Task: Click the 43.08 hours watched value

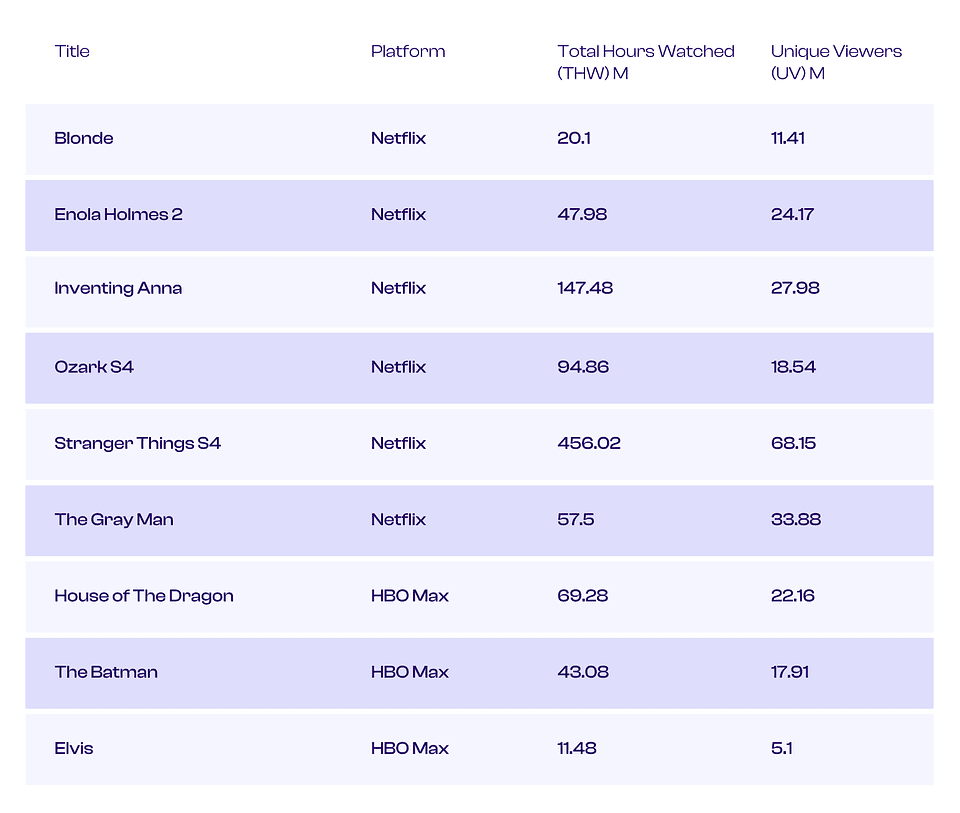Action: 583,672
